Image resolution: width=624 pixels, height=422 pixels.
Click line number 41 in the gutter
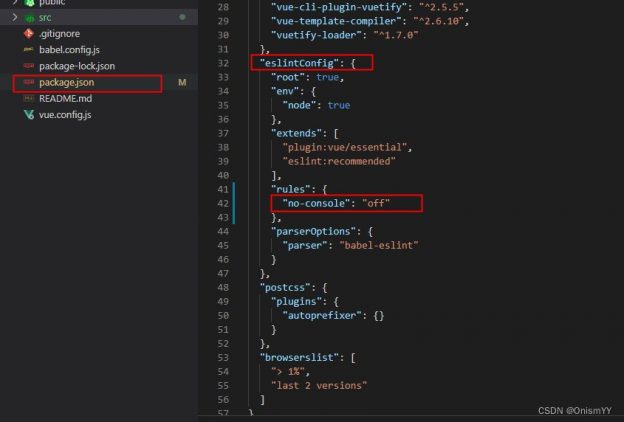[222, 188]
